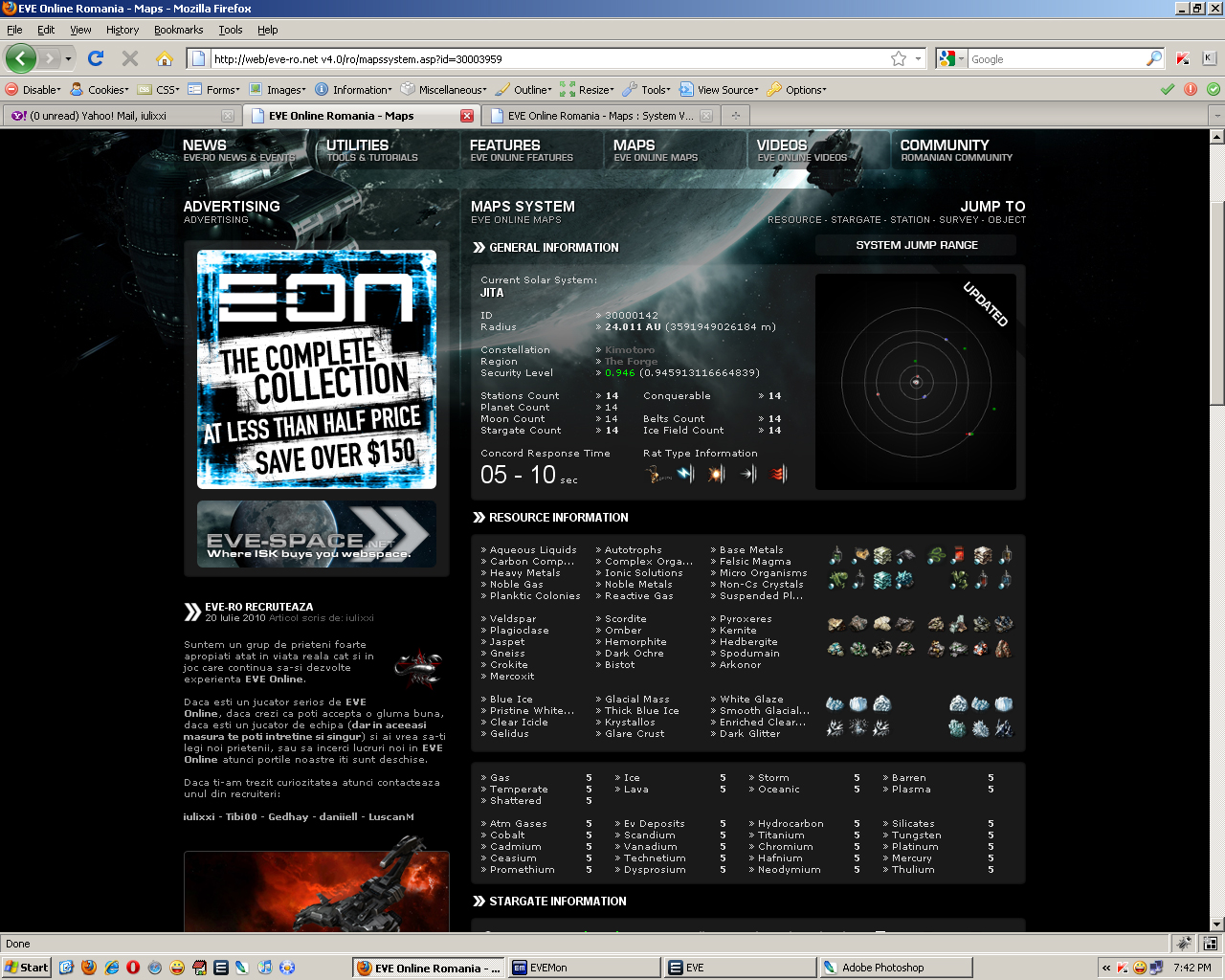Open the Options dropdown

click(797, 90)
